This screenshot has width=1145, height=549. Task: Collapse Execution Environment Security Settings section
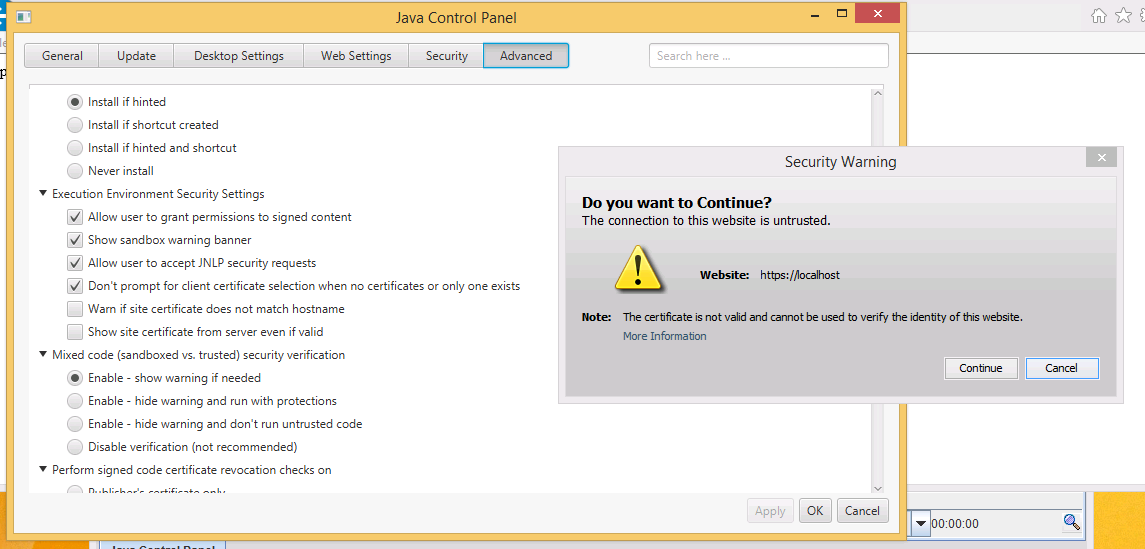[x=43, y=194]
